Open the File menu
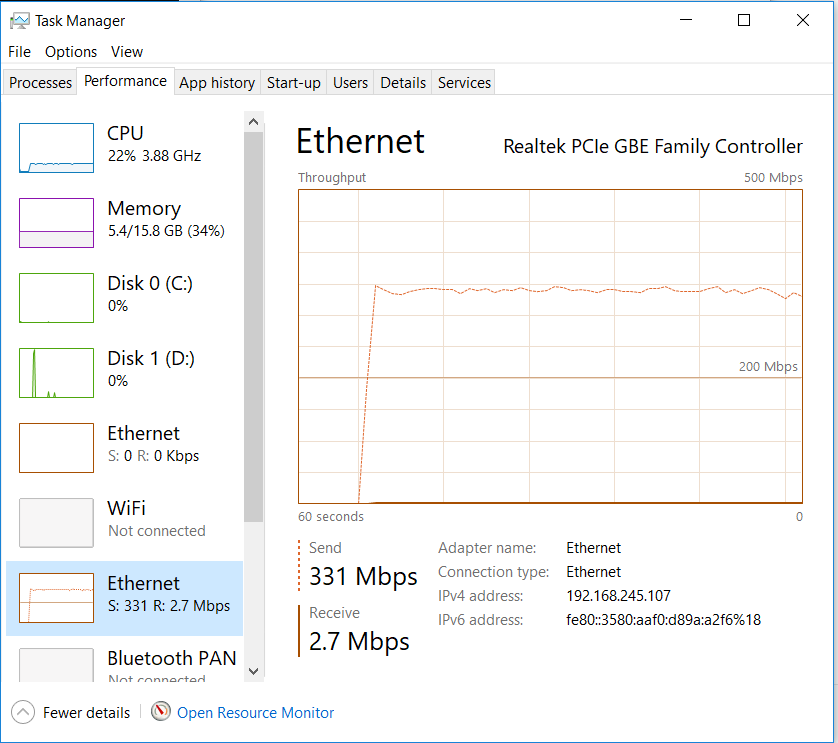Image resolution: width=838 pixels, height=743 pixels. pyautogui.click(x=19, y=51)
